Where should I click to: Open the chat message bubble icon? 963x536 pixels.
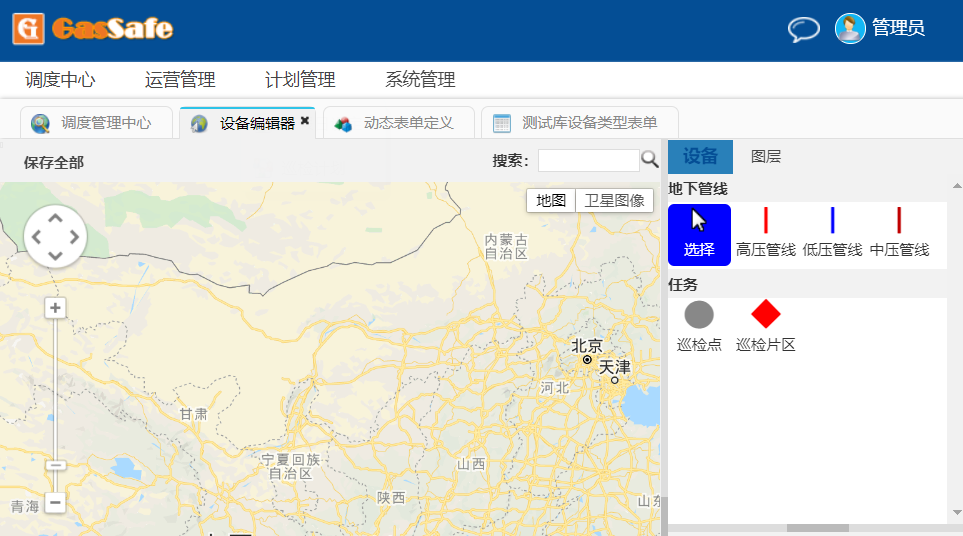click(x=803, y=29)
